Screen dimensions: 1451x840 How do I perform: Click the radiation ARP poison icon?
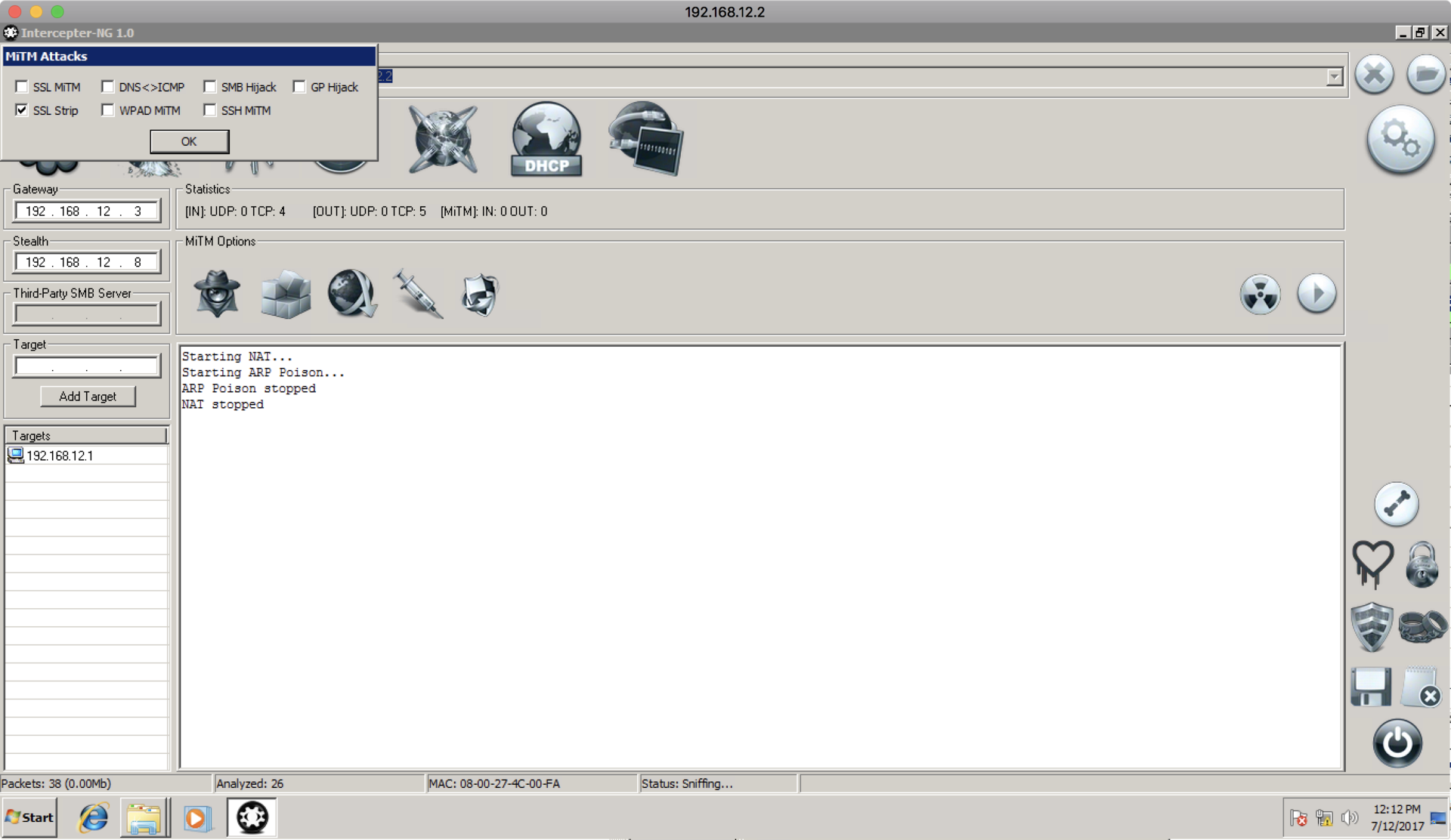click(x=1260, y=293)
